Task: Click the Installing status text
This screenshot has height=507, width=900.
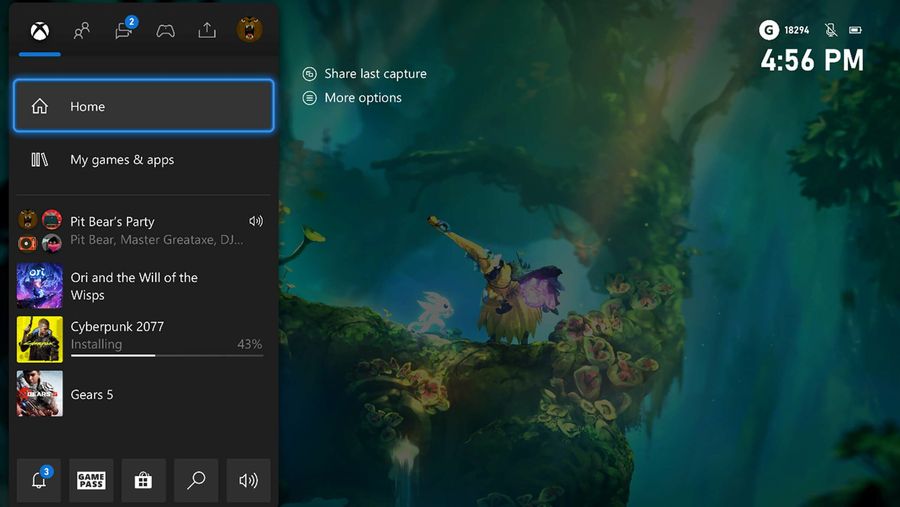Action: pyautogui.click(x=96, y=344)
